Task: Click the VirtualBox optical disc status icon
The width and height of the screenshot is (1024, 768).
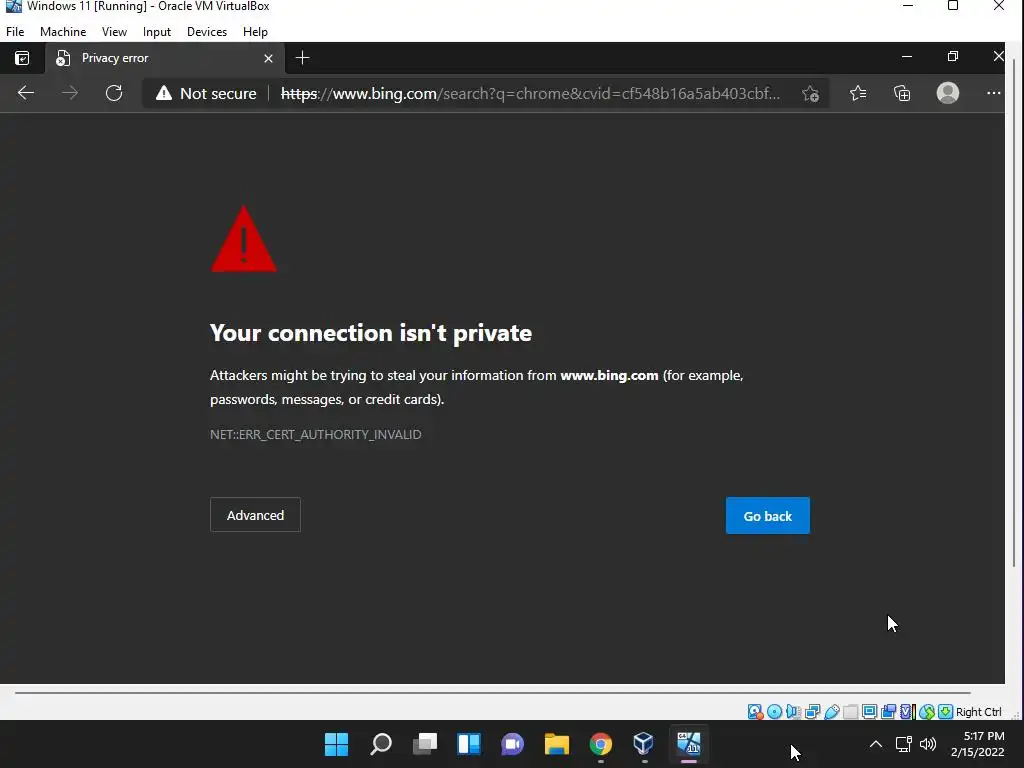Action: [775, 712]
